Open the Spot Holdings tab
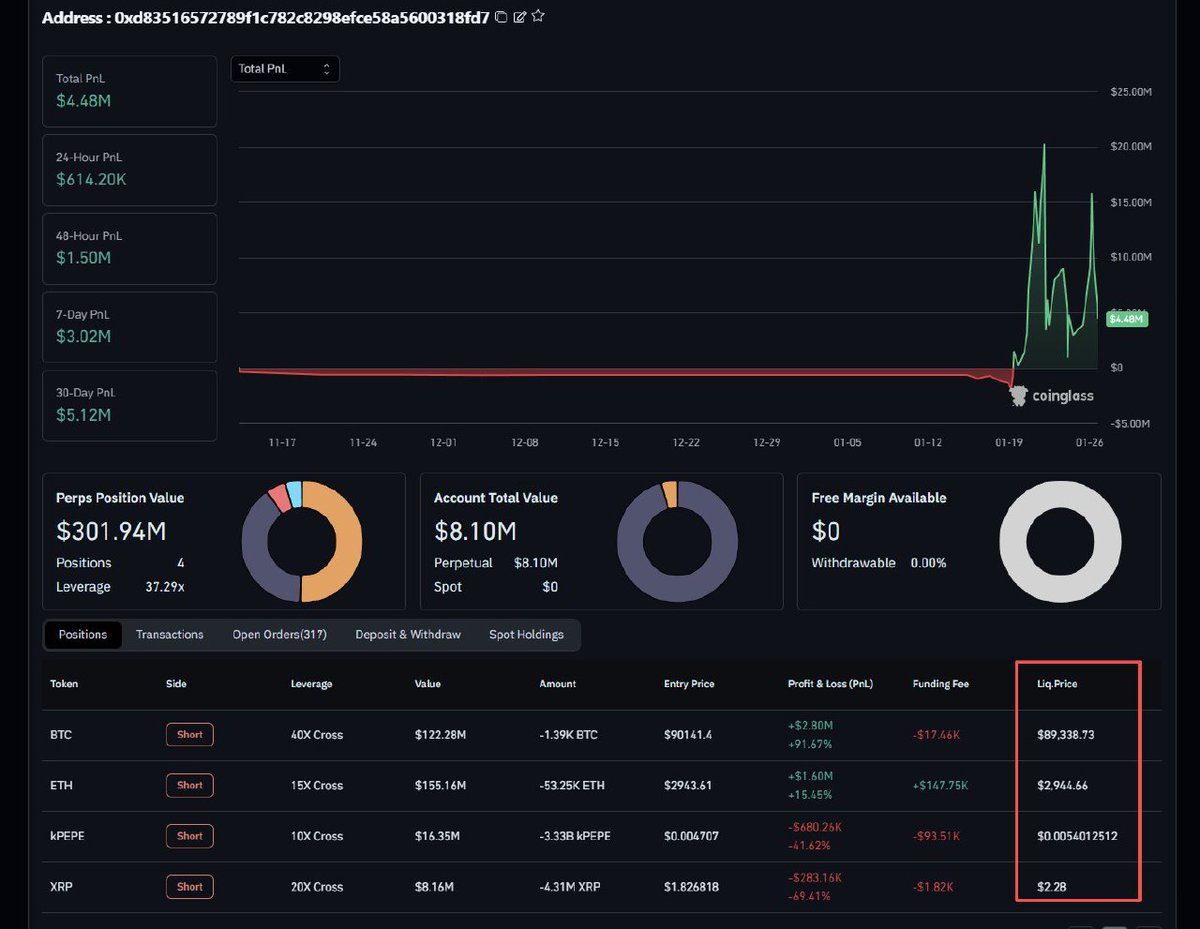1200x929 pixels. [527, 634]
